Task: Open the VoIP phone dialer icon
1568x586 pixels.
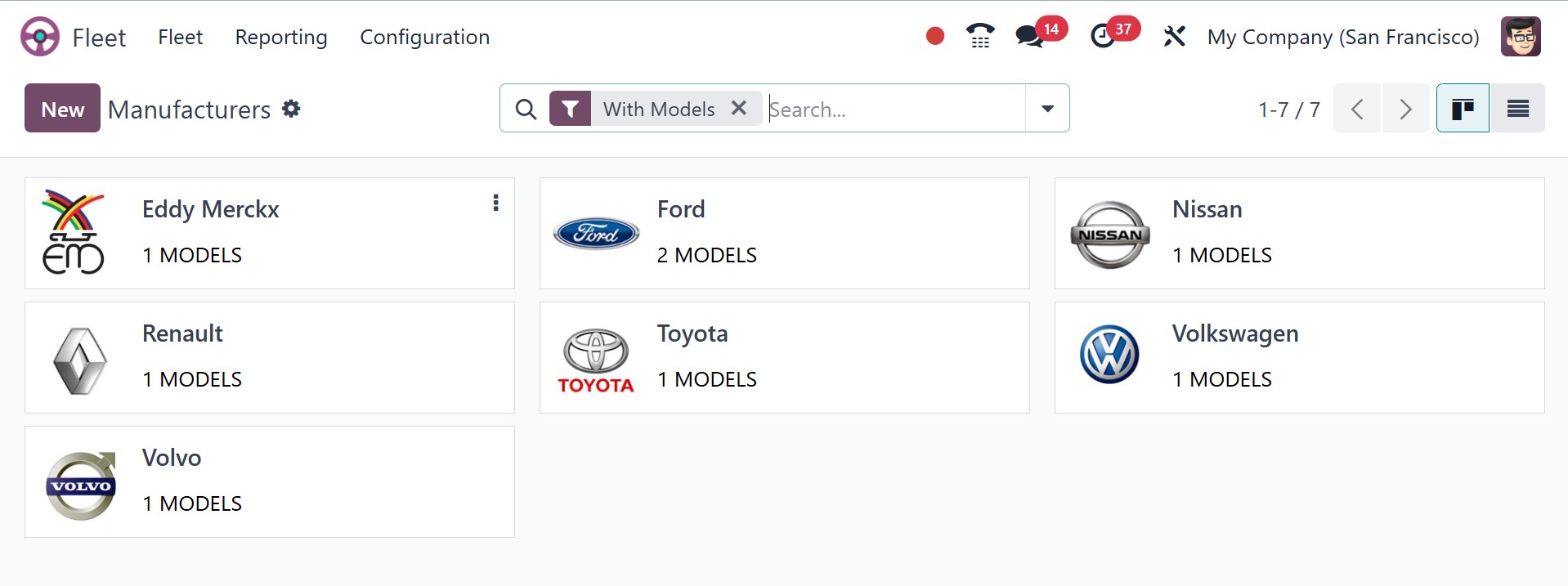Action: click(x=979, y=37)
